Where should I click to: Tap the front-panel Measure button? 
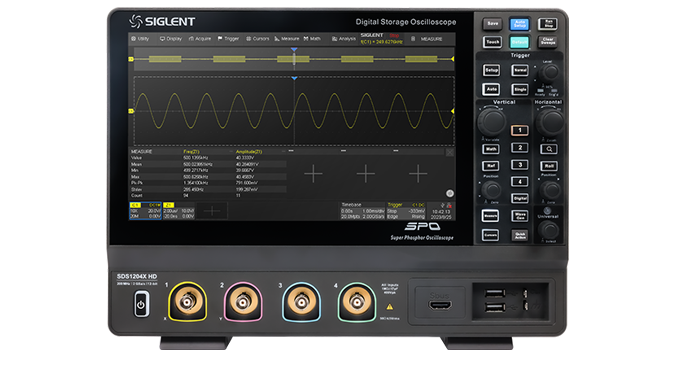pos(490,216)
